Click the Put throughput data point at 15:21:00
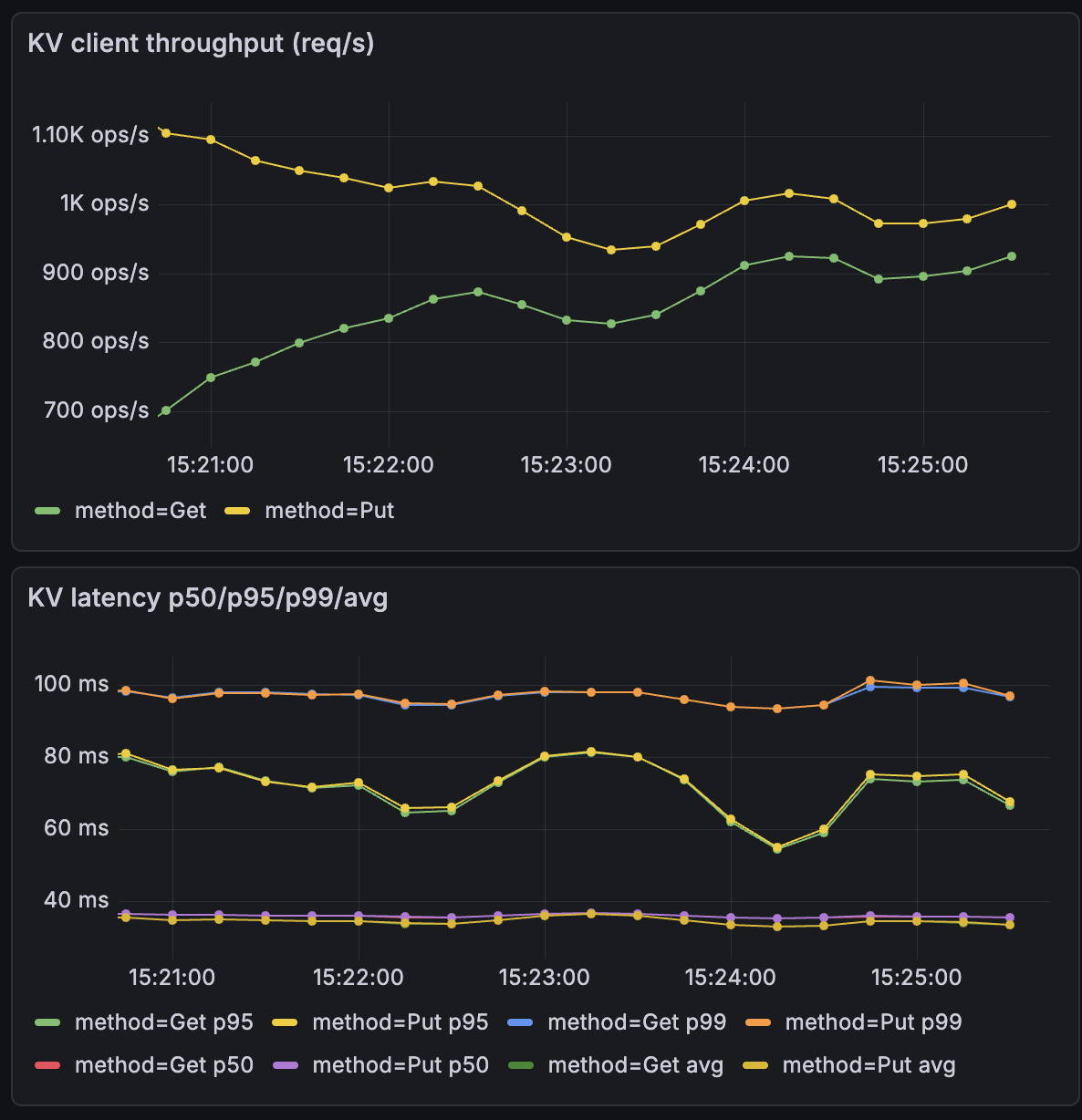This screenshot has height=1120, width=1082. click(211, 140)
